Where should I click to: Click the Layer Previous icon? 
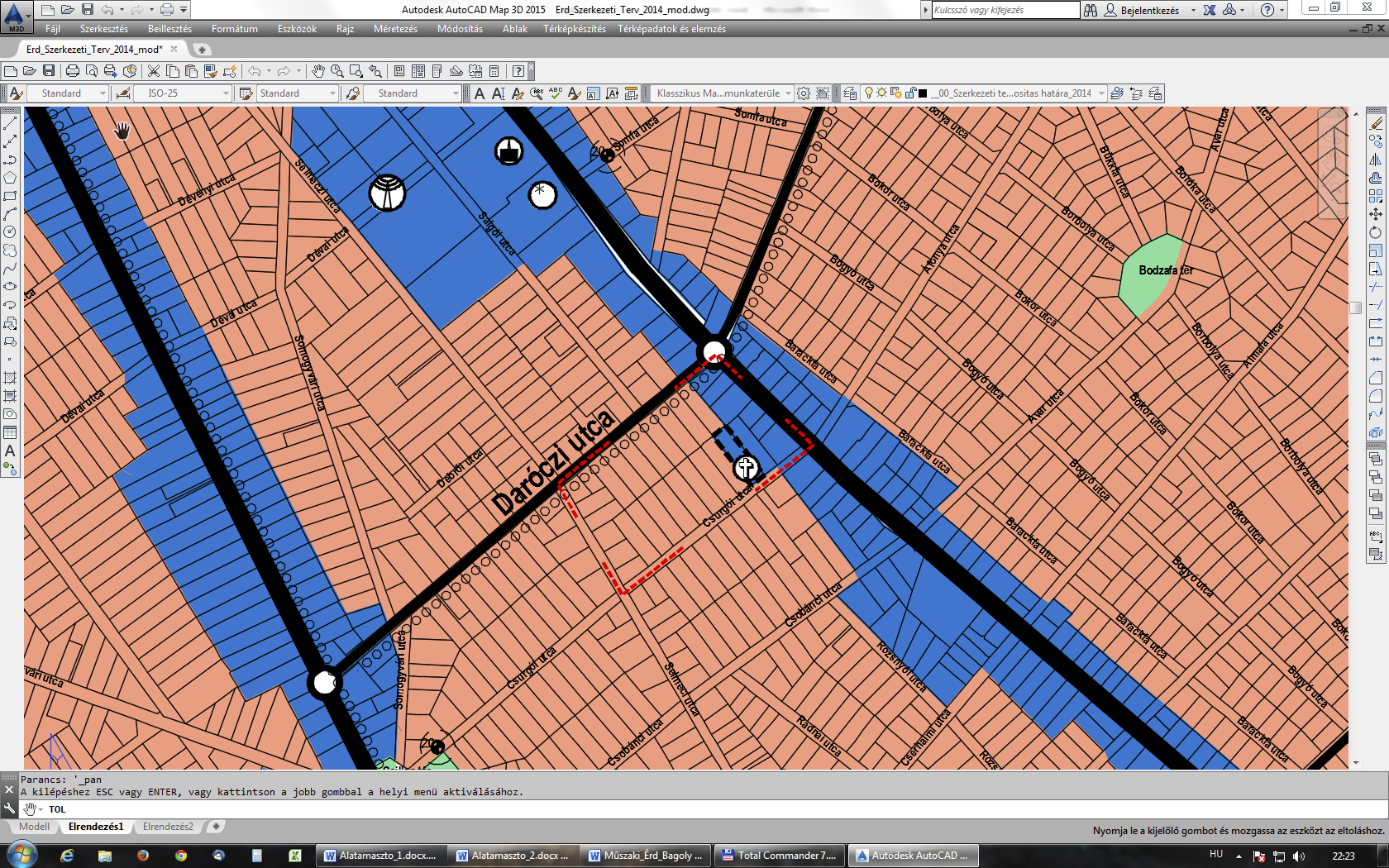tap(1136, 93)
